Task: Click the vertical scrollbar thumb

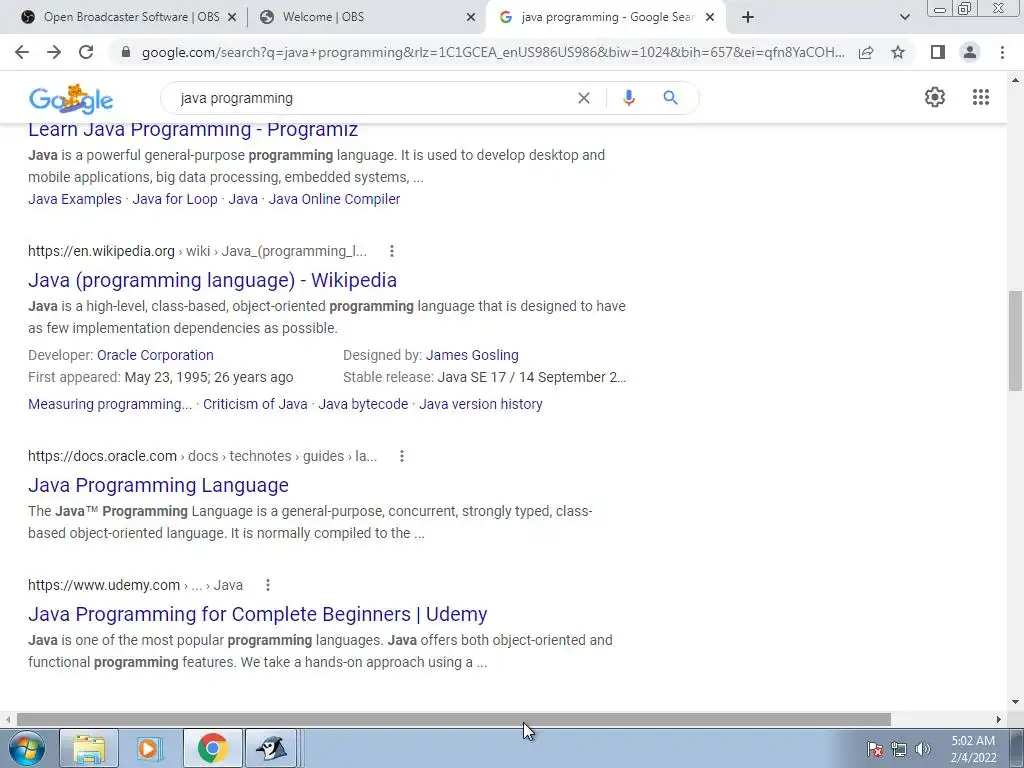Action: pyautogui.click(x=1016, y=341)
